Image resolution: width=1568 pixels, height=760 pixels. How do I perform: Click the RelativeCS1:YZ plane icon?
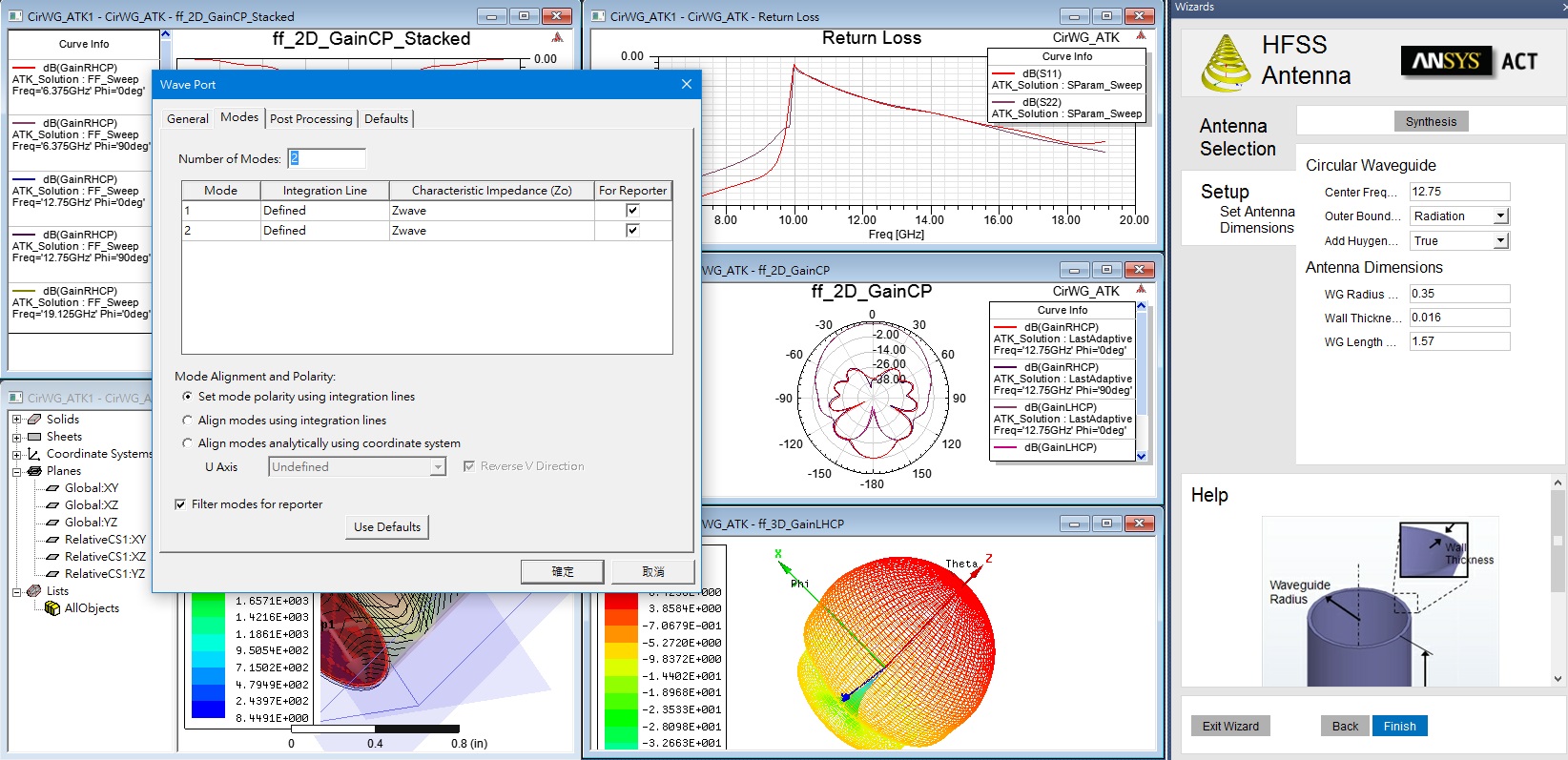coord(53,574)
